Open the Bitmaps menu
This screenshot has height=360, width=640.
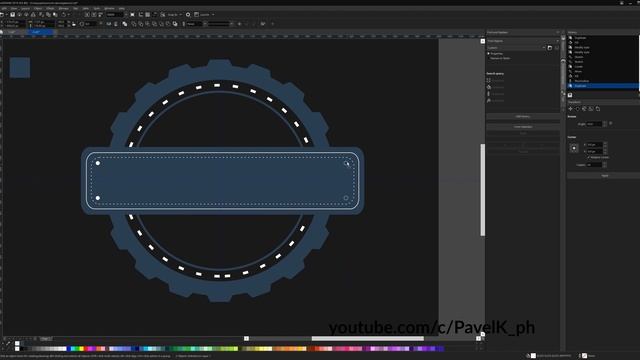tap(64, 8)
